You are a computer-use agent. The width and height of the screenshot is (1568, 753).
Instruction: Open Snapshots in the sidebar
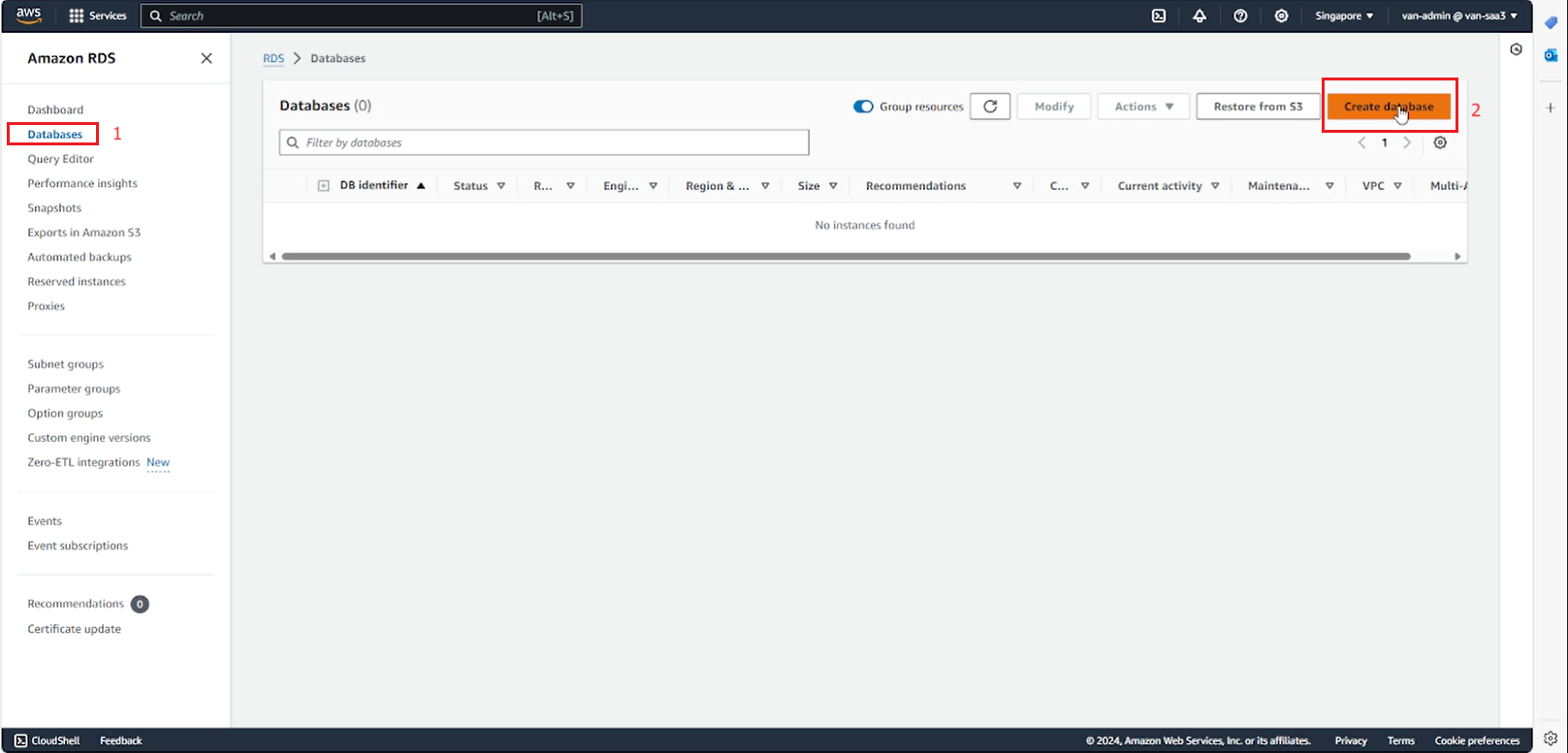coord(54,207)
